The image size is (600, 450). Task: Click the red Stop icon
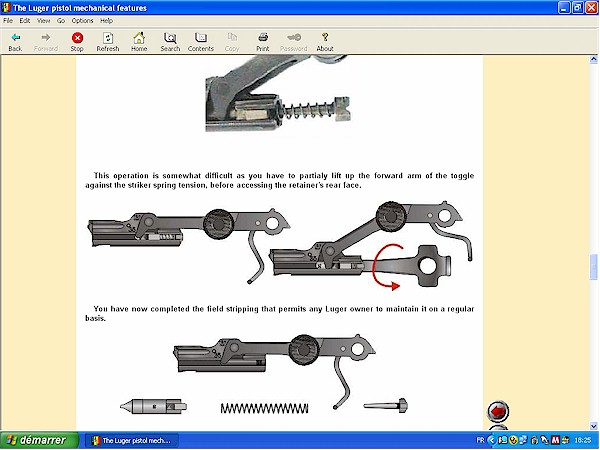pos(77,38)
